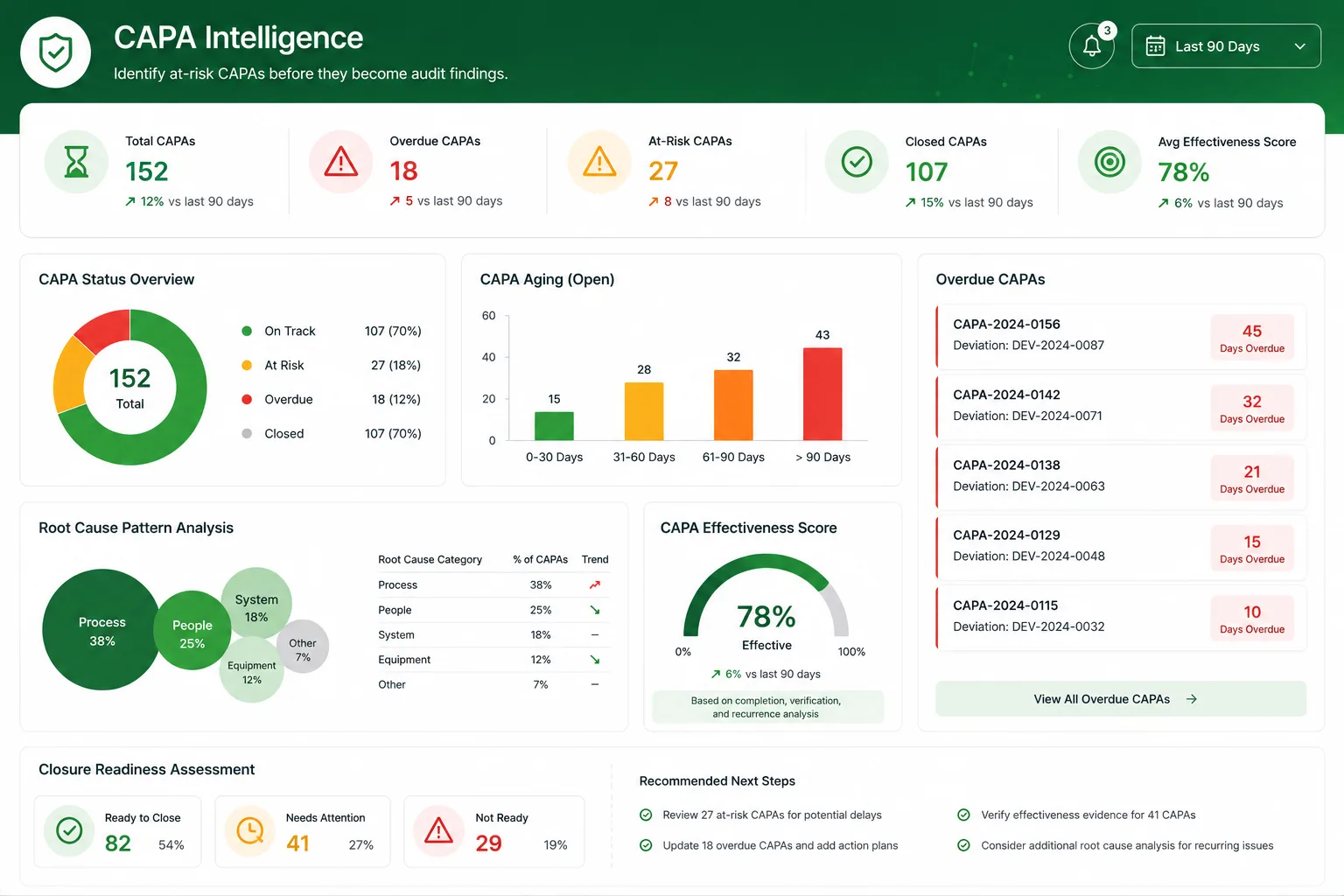The image size is (1344, 896).
Task: Open overdue item CAPA-2024-0115
Action: click(1121, 618)
